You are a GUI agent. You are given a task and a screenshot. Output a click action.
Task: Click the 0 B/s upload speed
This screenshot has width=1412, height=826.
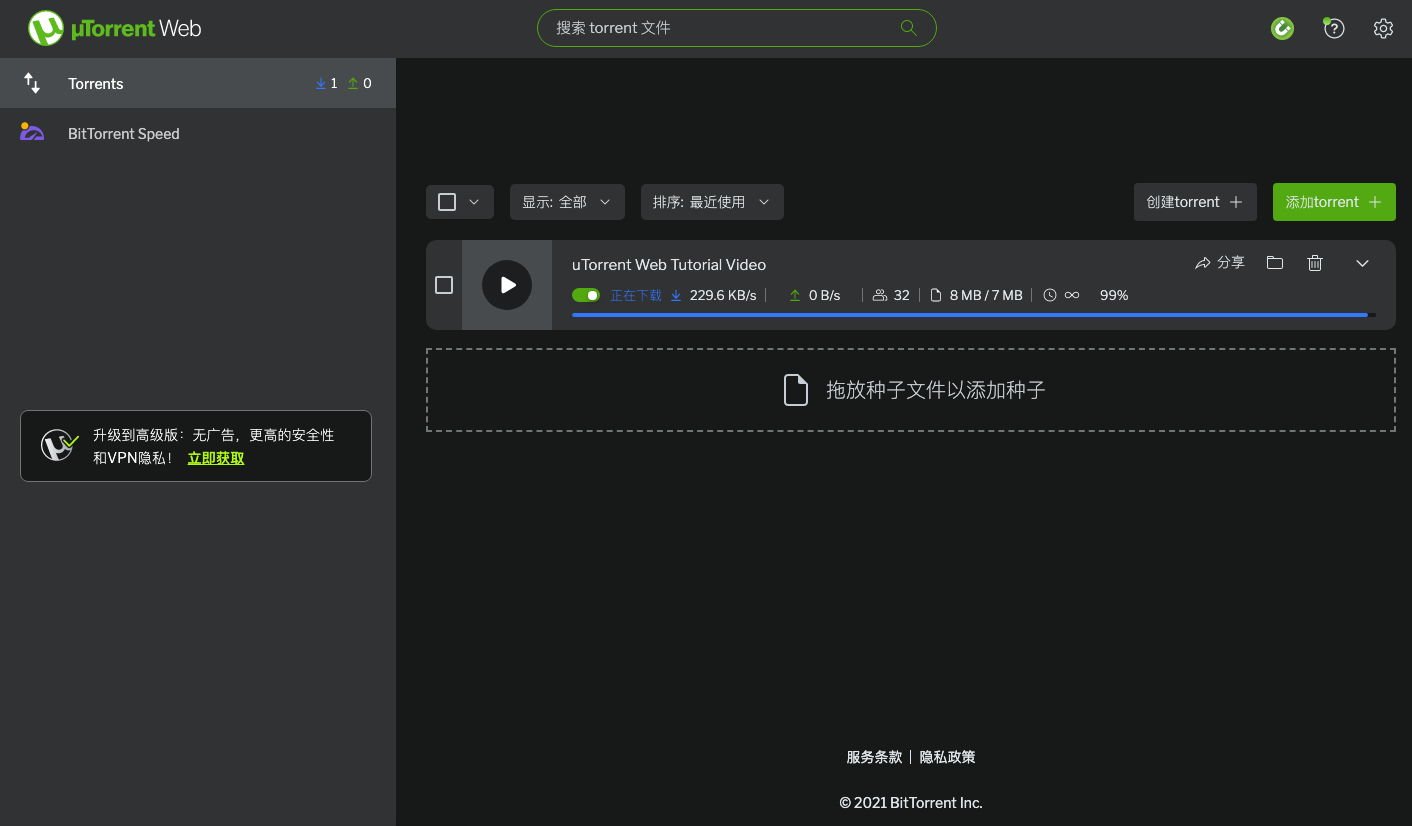pyautogui.click(x=824, y=295)
